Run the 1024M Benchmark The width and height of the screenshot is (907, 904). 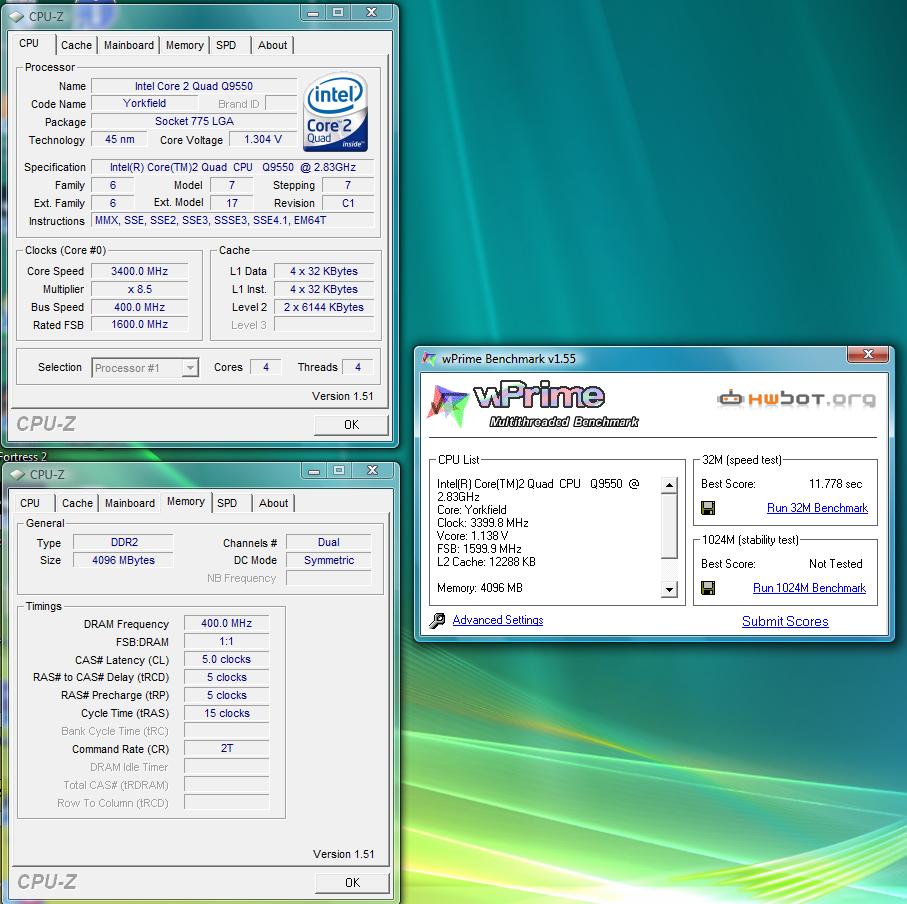coord(810,588)
